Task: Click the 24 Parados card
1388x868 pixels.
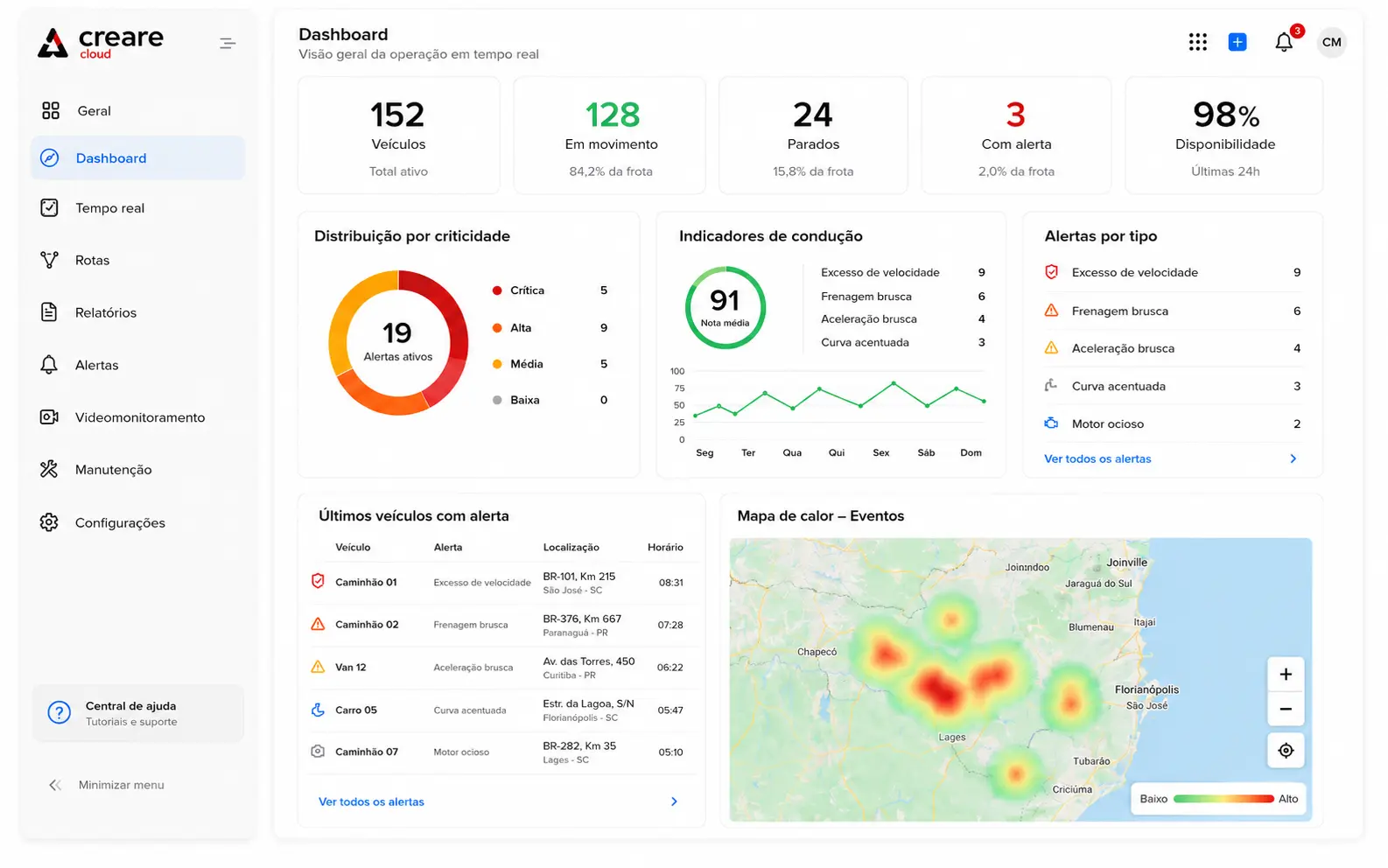Action: click(x=813, y=135)
